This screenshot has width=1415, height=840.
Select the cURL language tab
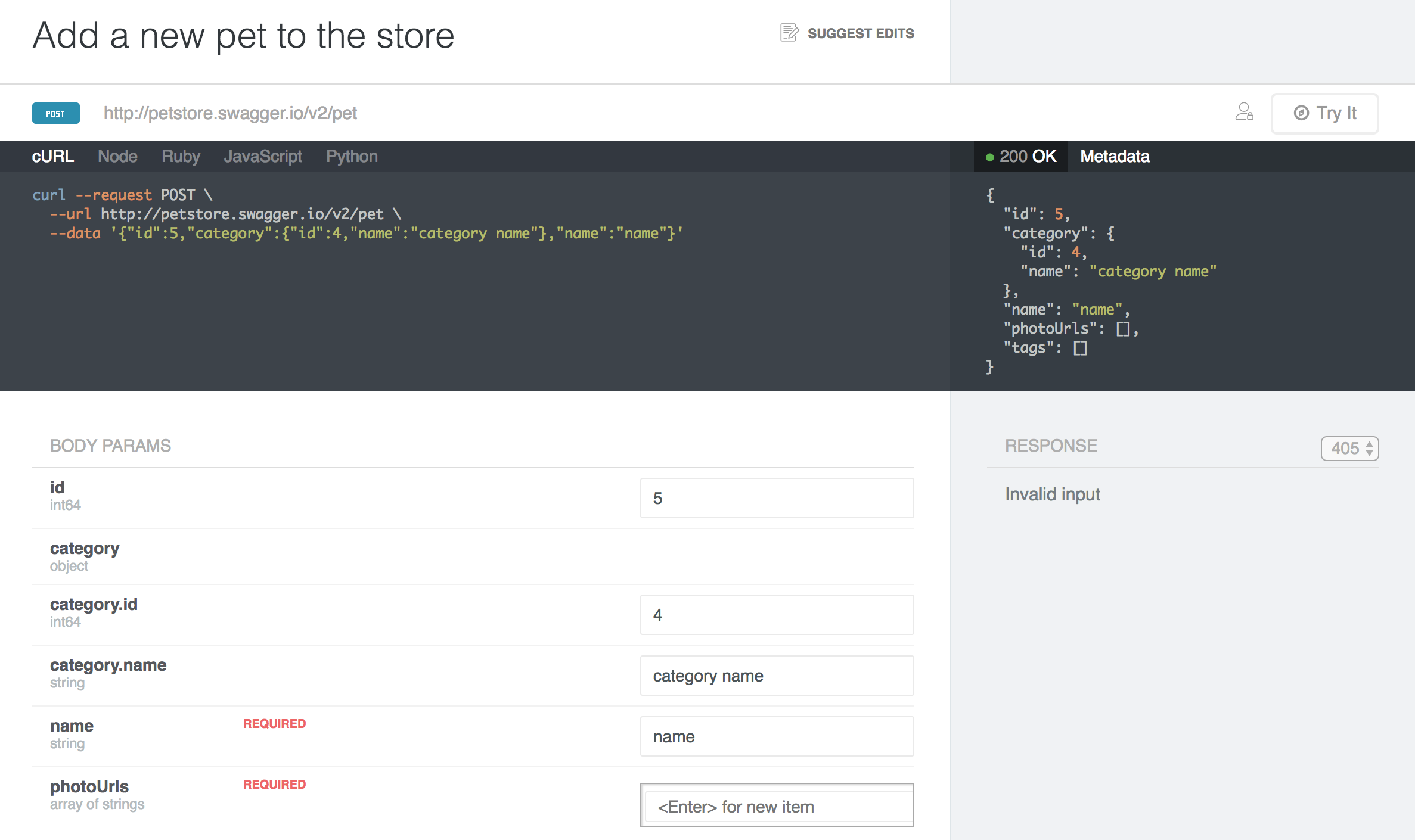tap(53, 156)
